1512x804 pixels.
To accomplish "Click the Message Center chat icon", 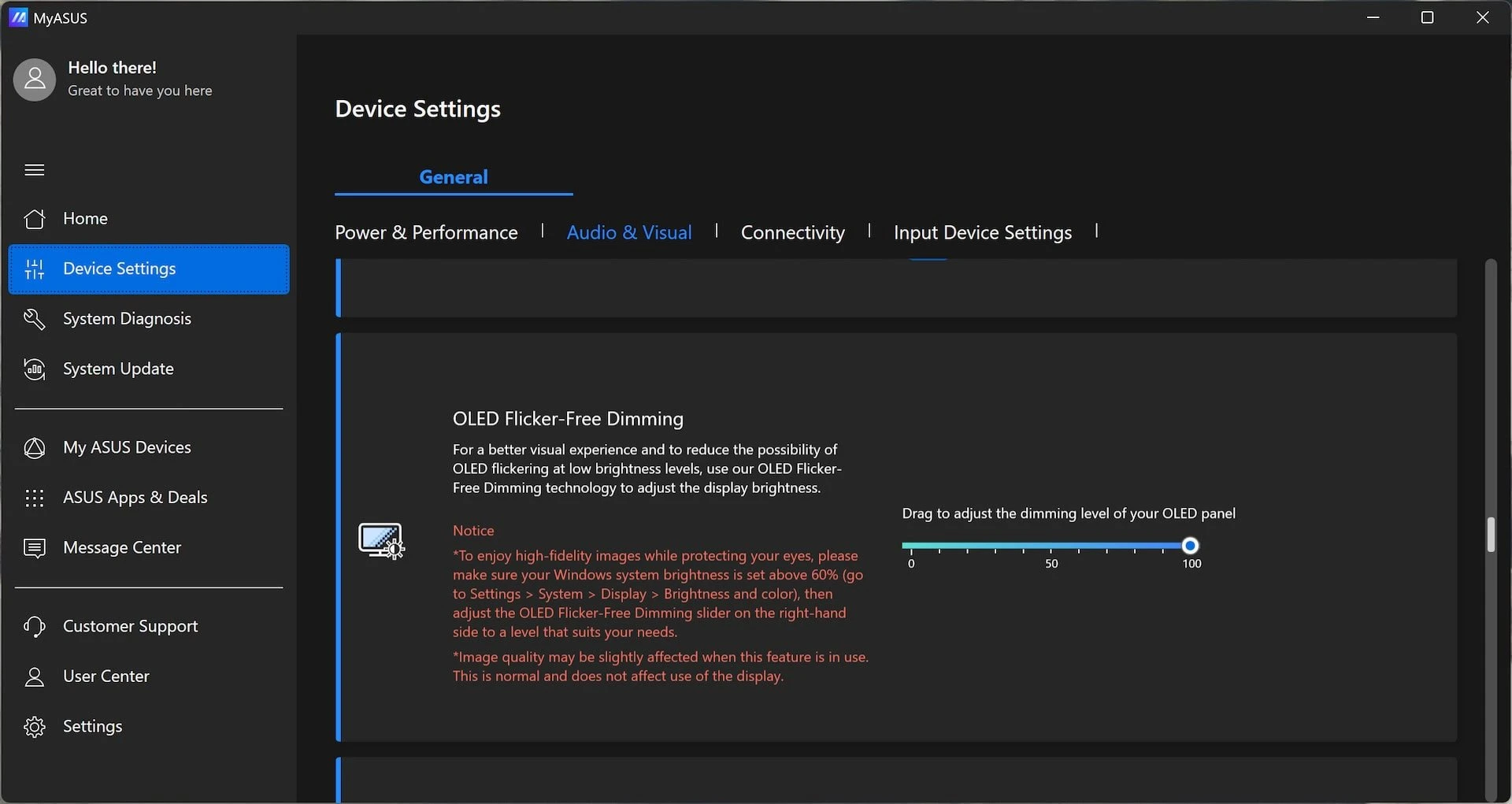I will point(35,548).
